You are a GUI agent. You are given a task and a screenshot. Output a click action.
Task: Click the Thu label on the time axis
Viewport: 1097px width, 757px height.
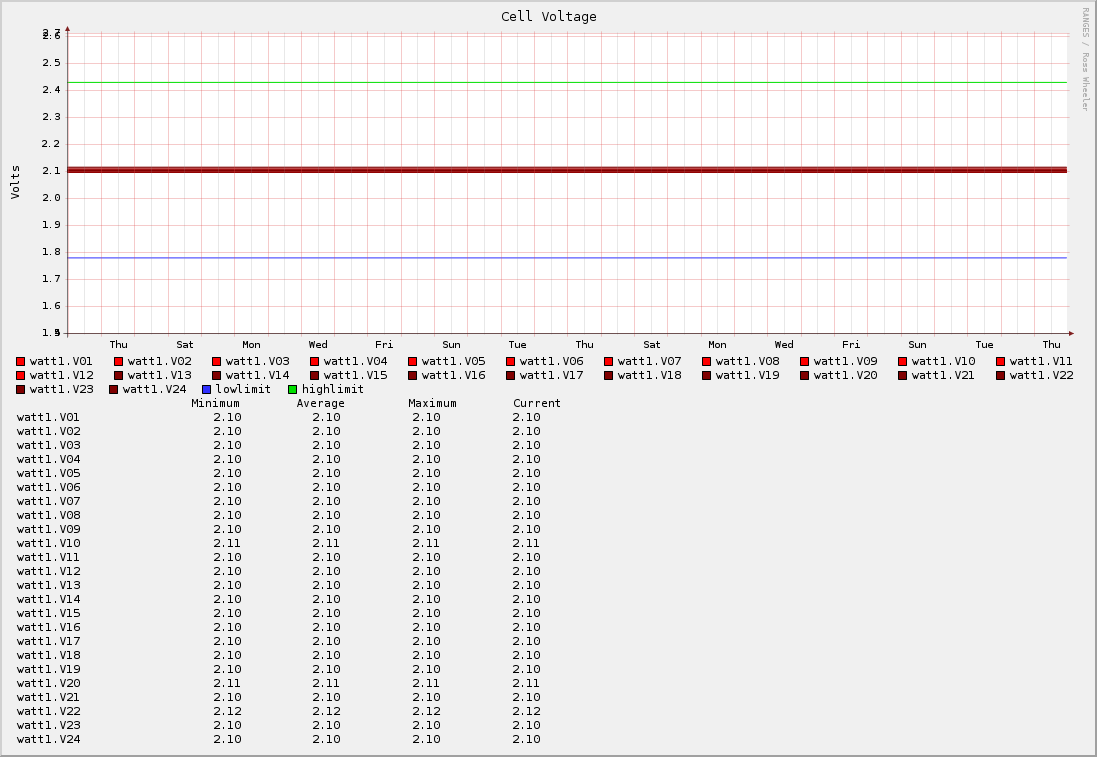point(118,344)
